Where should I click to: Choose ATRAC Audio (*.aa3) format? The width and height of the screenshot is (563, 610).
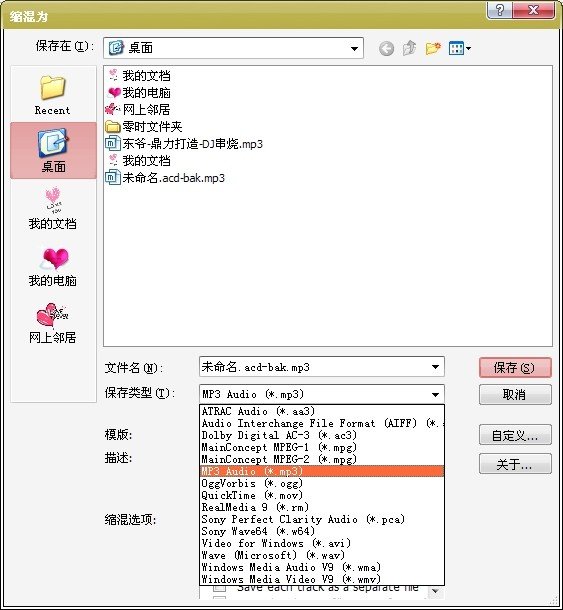(x=322, y=411)
